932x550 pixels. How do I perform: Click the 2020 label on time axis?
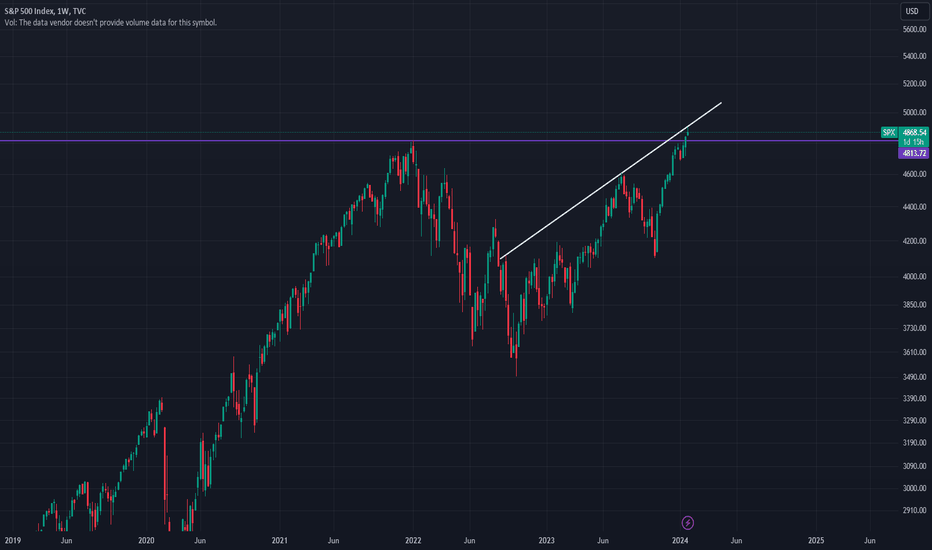point(146,540)
